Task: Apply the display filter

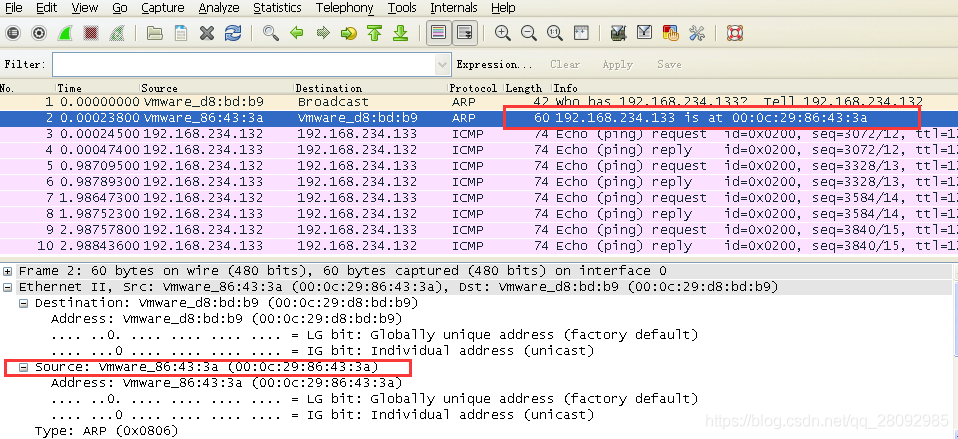Action: tap(617, 64)
